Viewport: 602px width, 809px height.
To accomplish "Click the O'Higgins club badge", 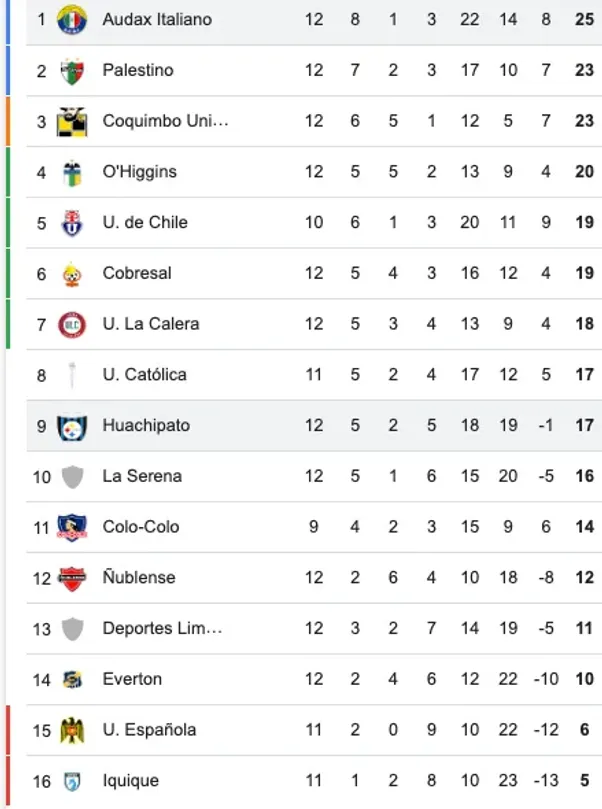I will (72, 172).
